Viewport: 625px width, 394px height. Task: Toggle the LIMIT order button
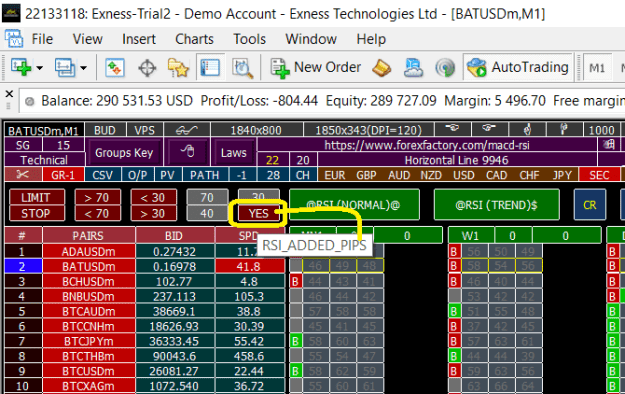36,197
